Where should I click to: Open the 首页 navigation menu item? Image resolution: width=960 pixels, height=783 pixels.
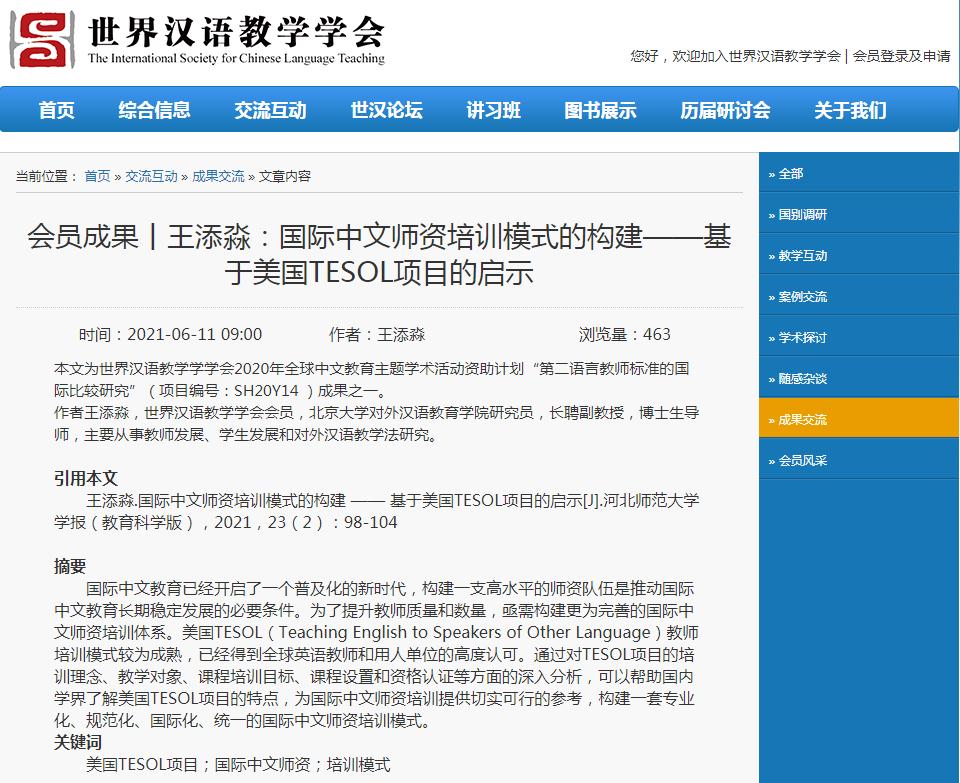coord(56,110)
